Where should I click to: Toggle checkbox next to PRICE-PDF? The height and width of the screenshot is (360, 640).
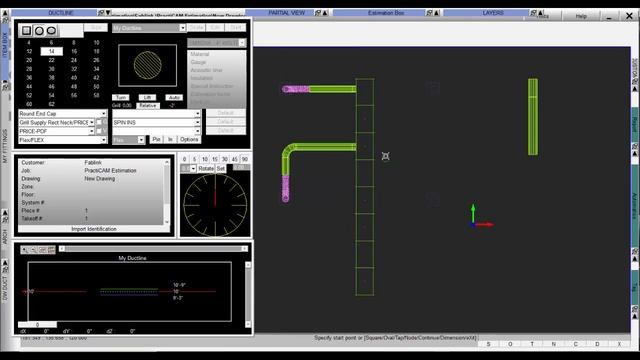click(99, 131)
